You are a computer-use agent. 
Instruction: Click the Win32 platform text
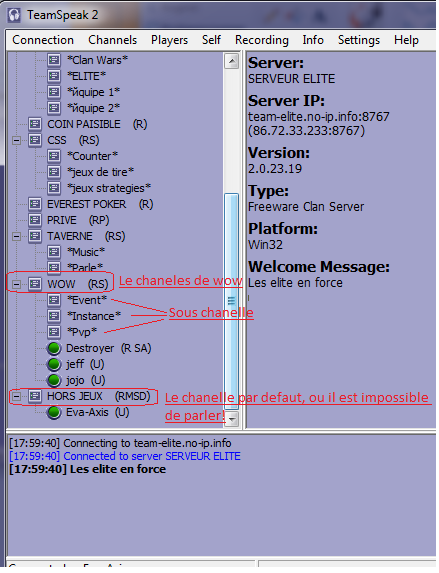click(x=265, y=244)
